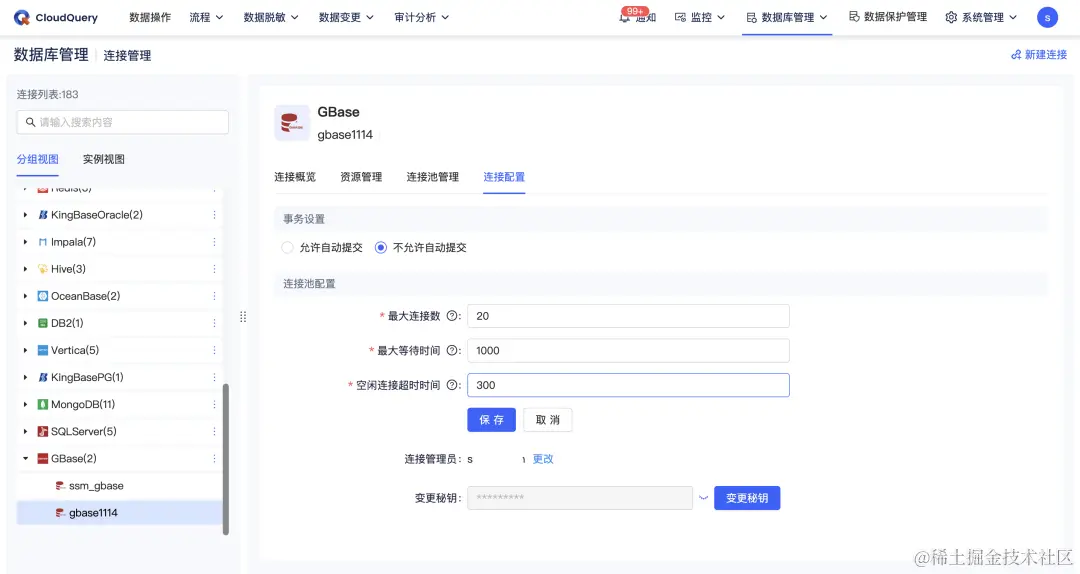Click the search magnifier icon in connection list

(30, 122)
